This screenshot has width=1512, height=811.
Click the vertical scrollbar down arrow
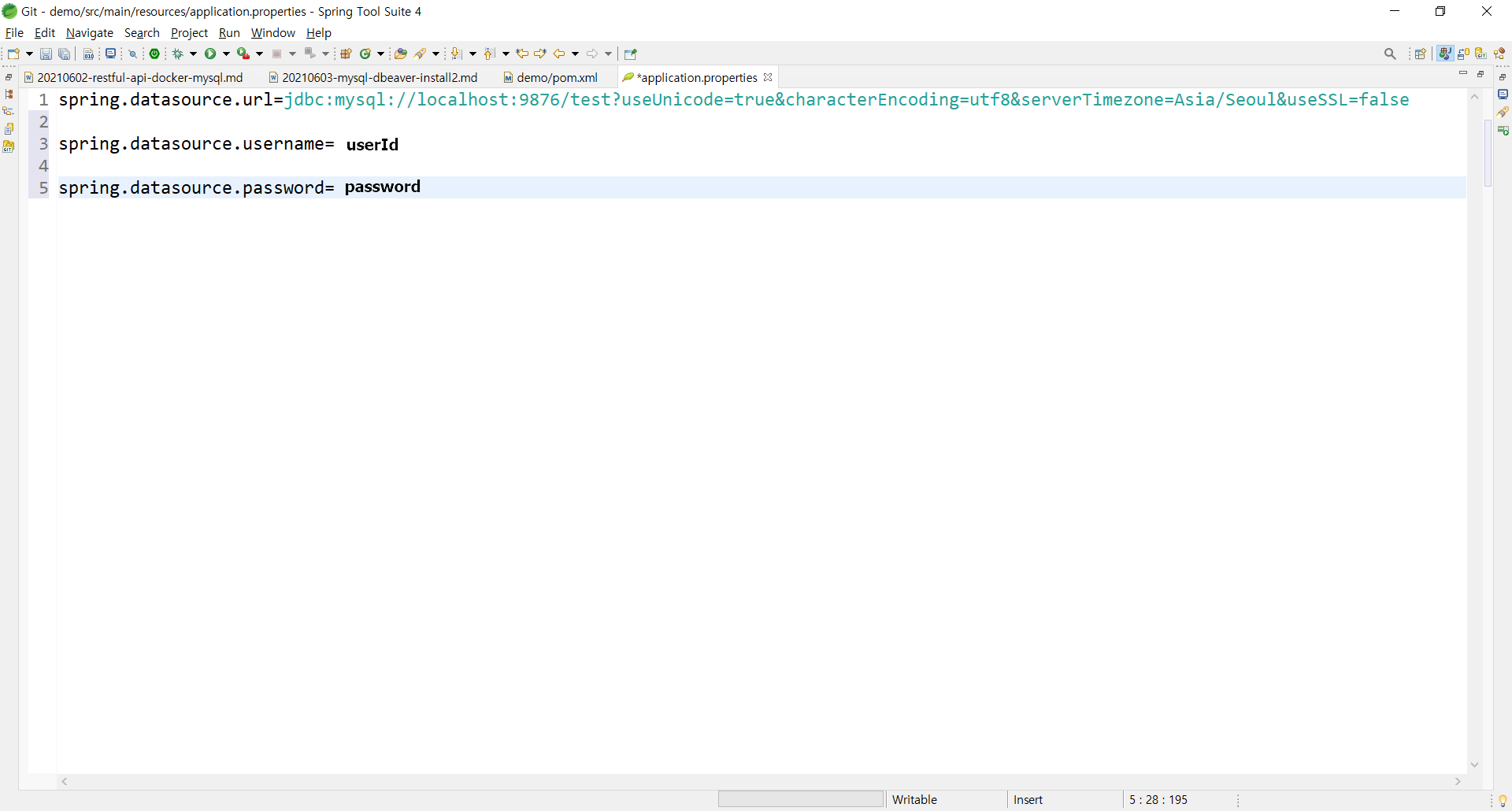(1474, 765)
